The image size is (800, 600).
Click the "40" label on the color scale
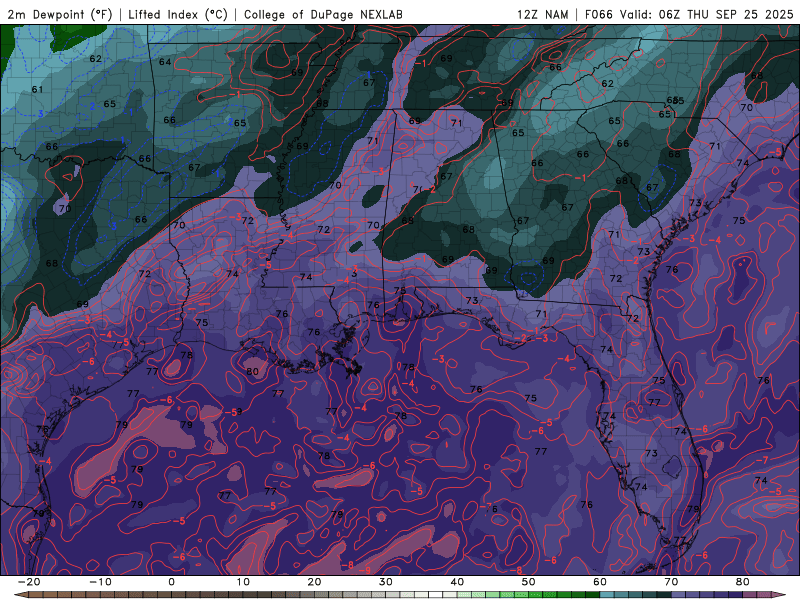(x=457, y=582)
